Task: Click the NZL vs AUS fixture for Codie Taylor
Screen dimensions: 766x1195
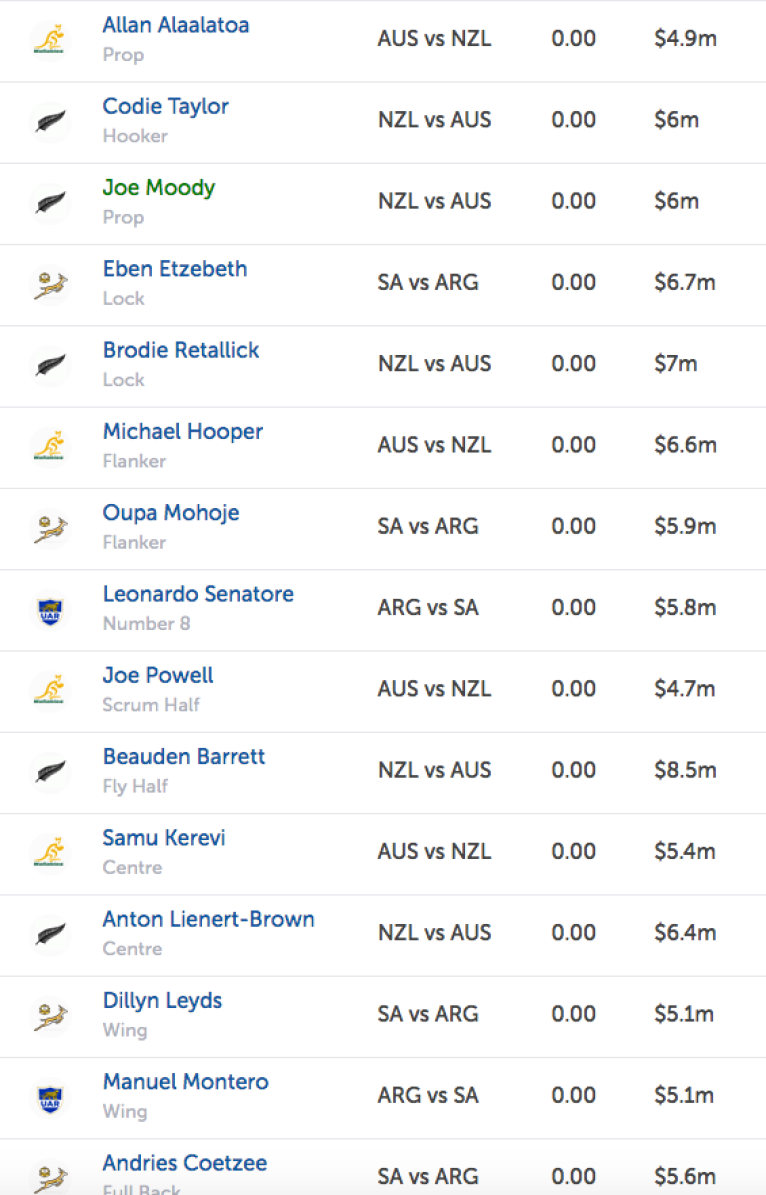Action: pos(435,120)
